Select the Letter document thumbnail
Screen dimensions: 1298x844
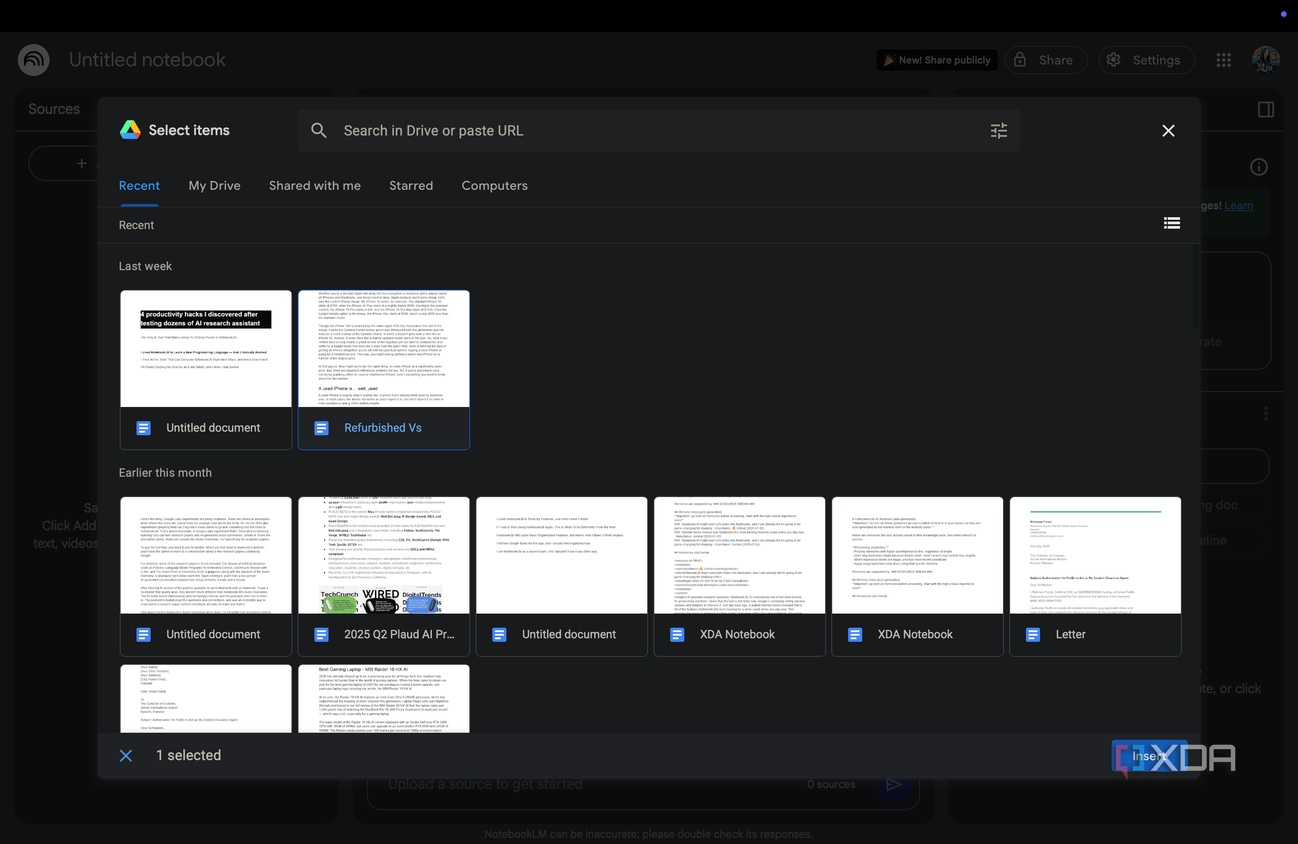point(1095,576)
